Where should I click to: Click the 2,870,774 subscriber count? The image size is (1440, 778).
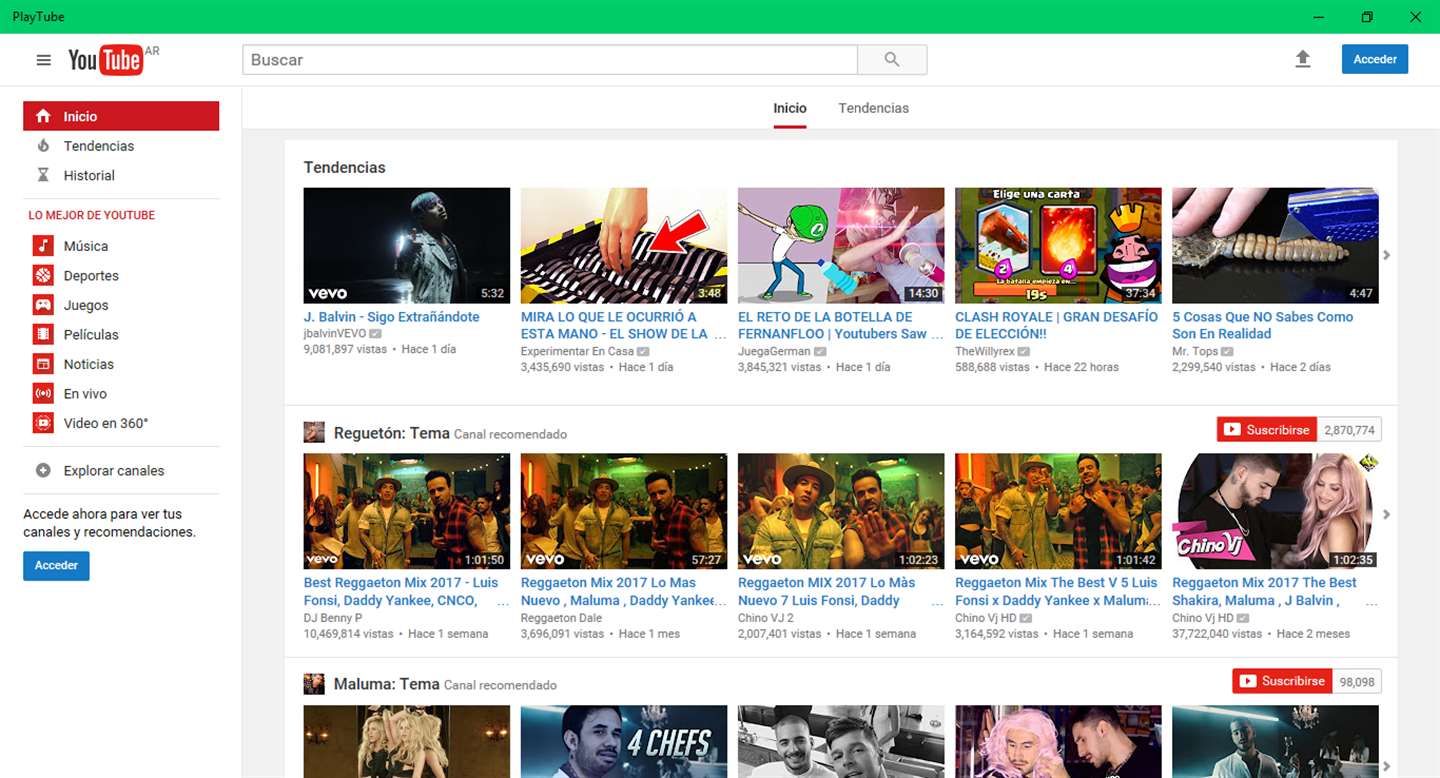(1349, 430)
